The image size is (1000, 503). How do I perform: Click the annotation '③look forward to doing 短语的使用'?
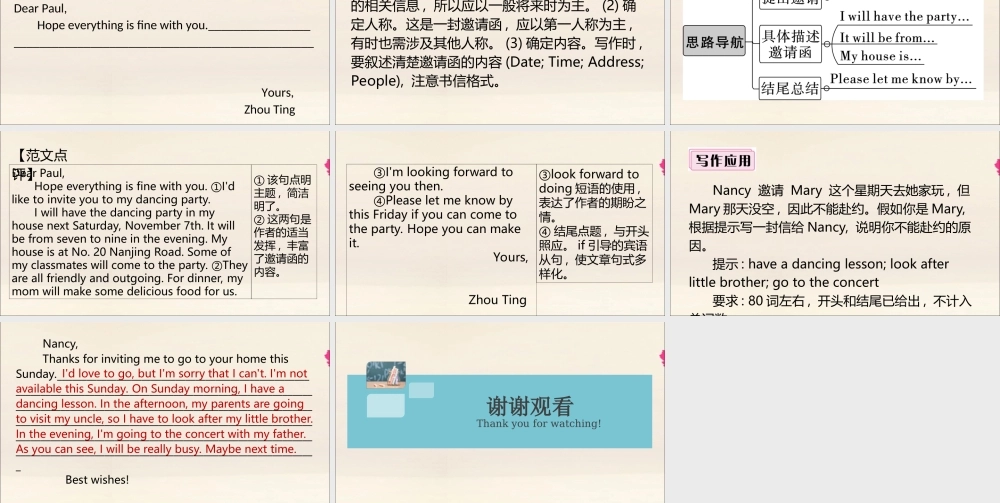point(592,189)
